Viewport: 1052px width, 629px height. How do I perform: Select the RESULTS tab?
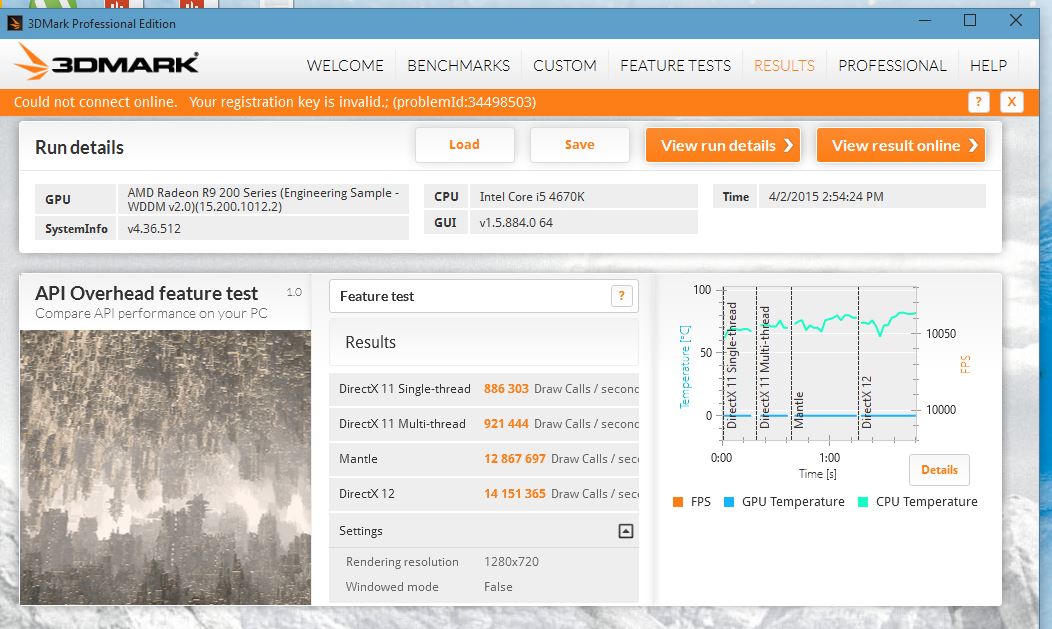pos(784,66)
